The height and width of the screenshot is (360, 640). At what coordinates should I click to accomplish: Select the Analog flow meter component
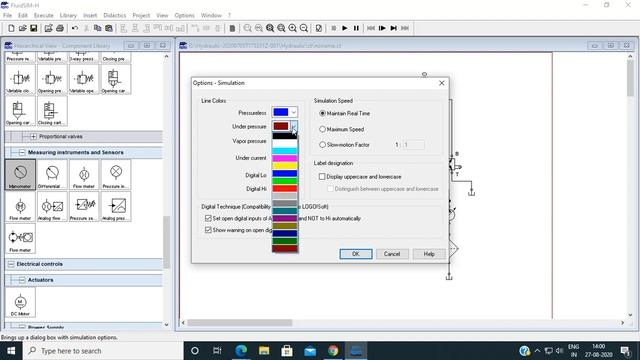pos(52,207)
